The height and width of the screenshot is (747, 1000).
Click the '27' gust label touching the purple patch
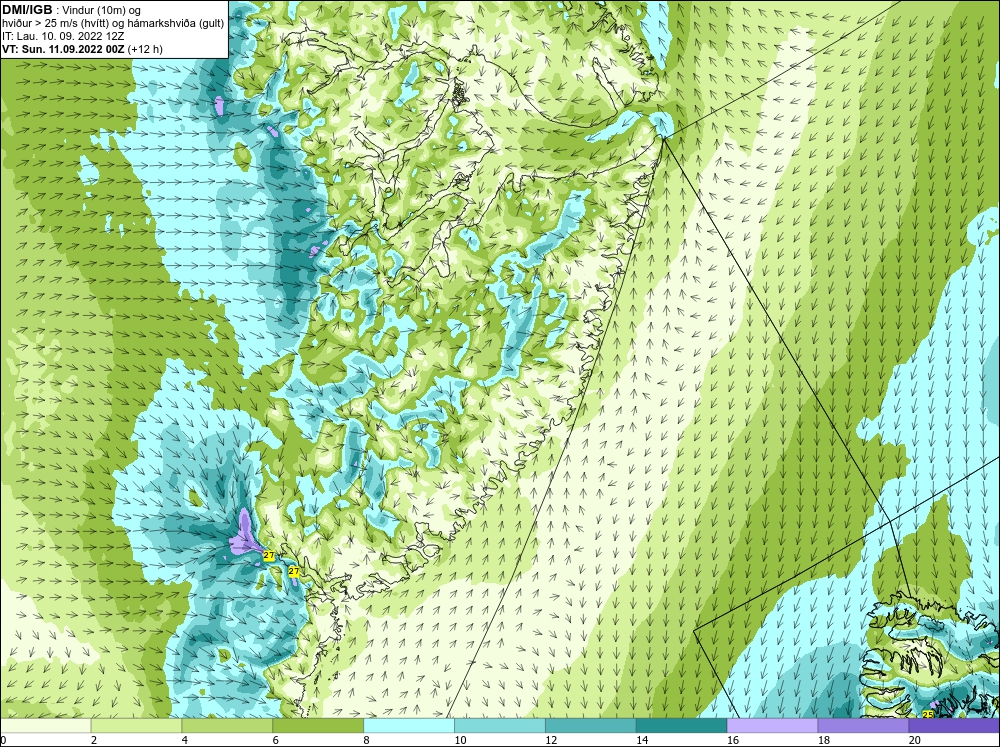tap(268, 556)
